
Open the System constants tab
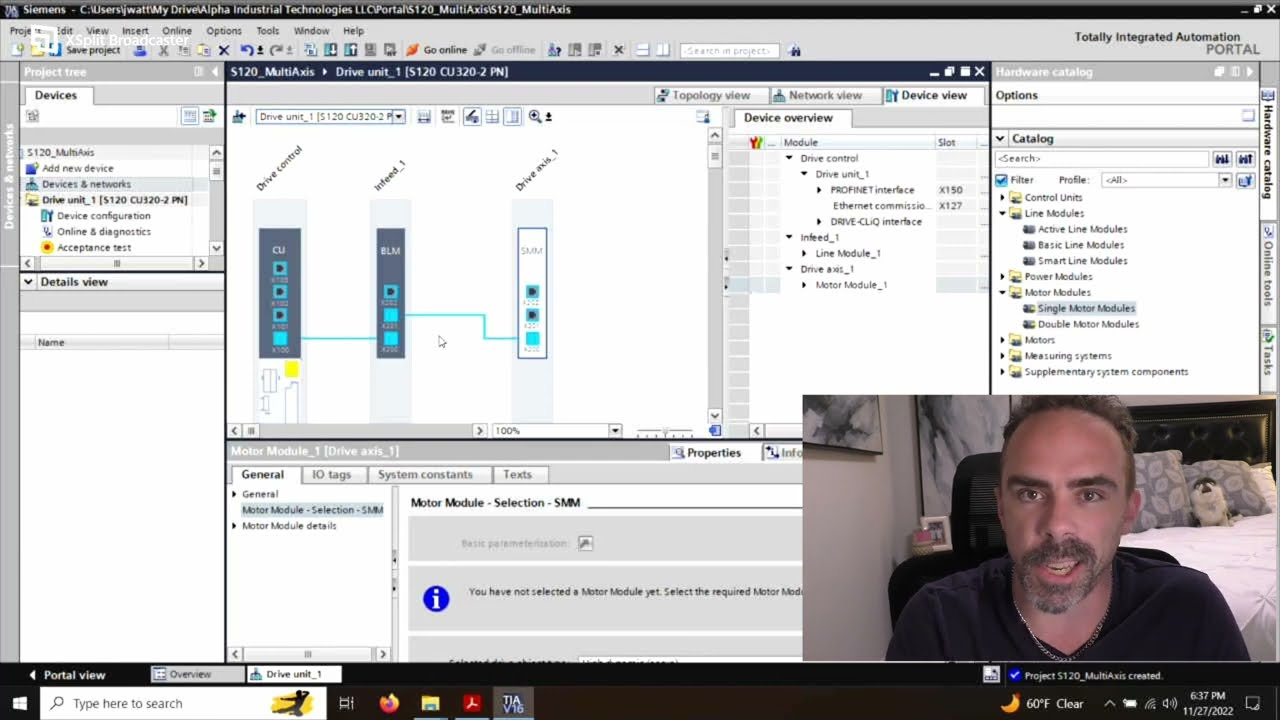point(425,475)
